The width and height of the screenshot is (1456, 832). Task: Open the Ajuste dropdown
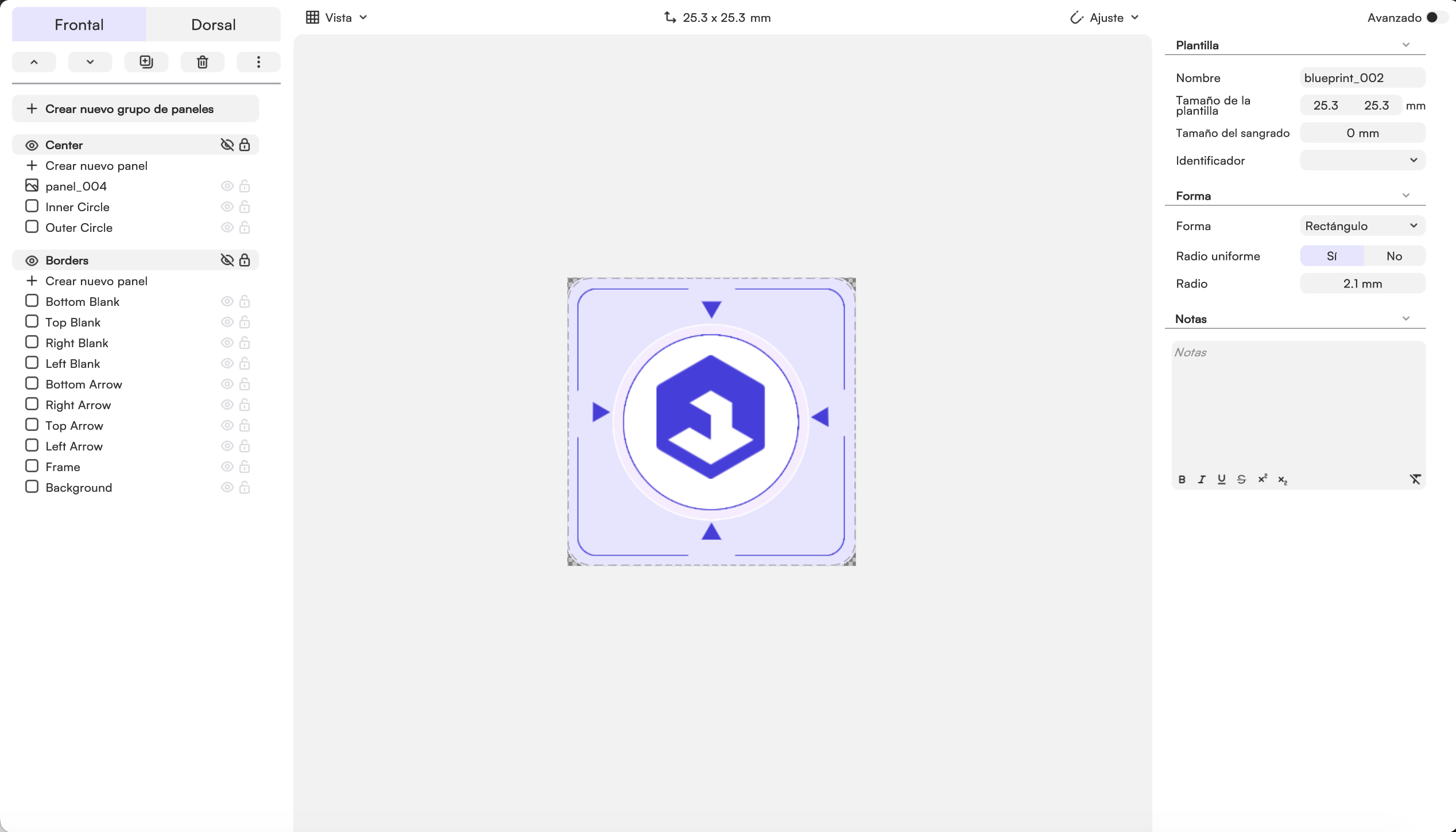click(1105, 17)
